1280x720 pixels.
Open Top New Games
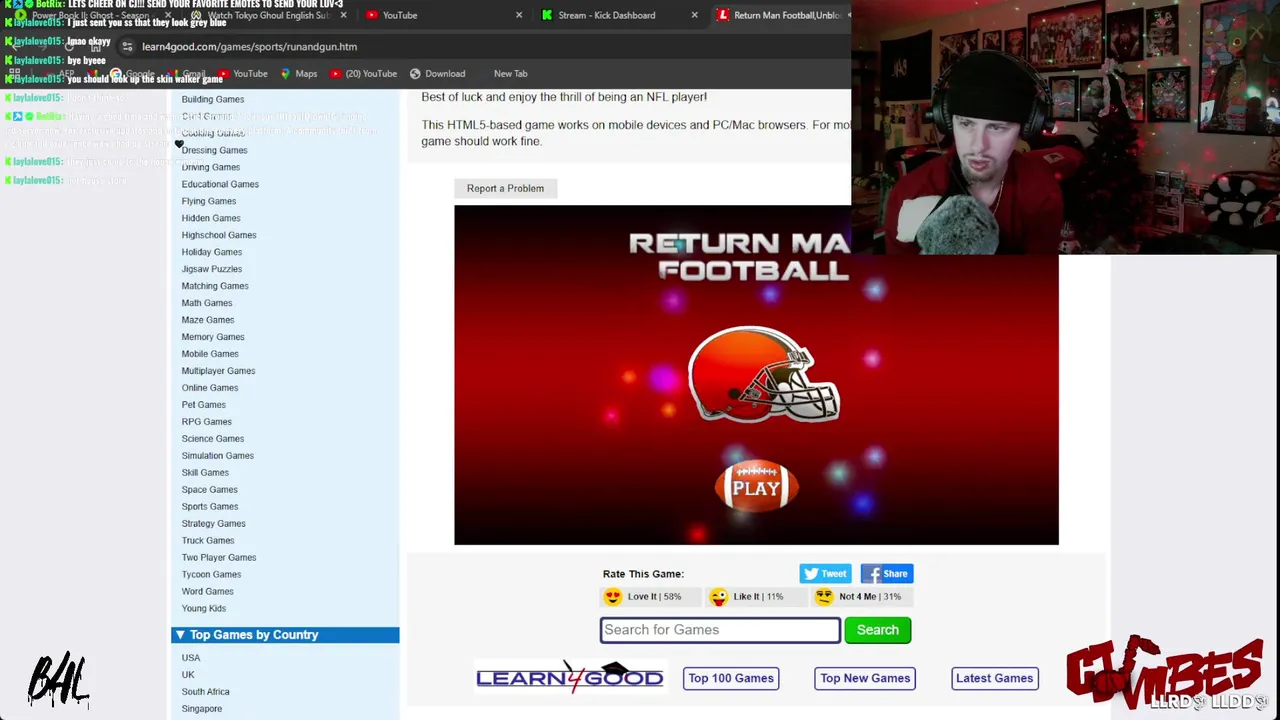click(x=865, y=678)
